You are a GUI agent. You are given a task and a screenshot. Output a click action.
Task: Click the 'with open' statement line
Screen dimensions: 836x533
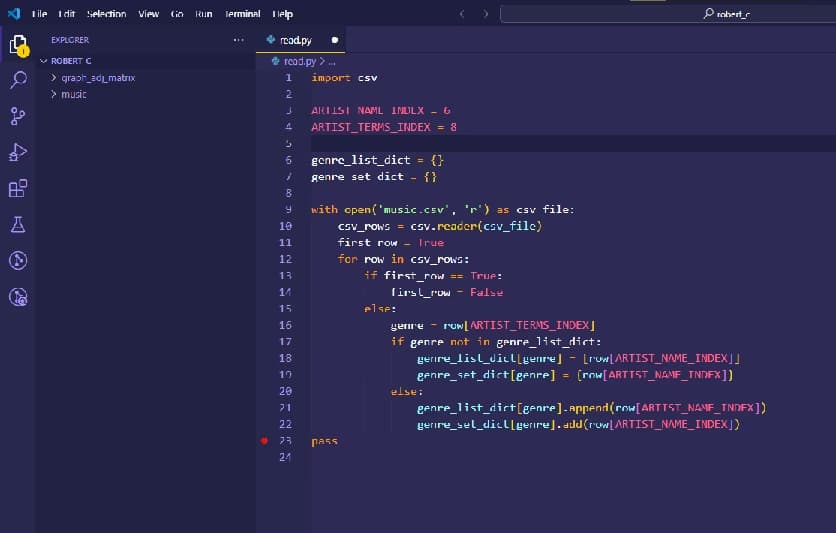point(443,209)
